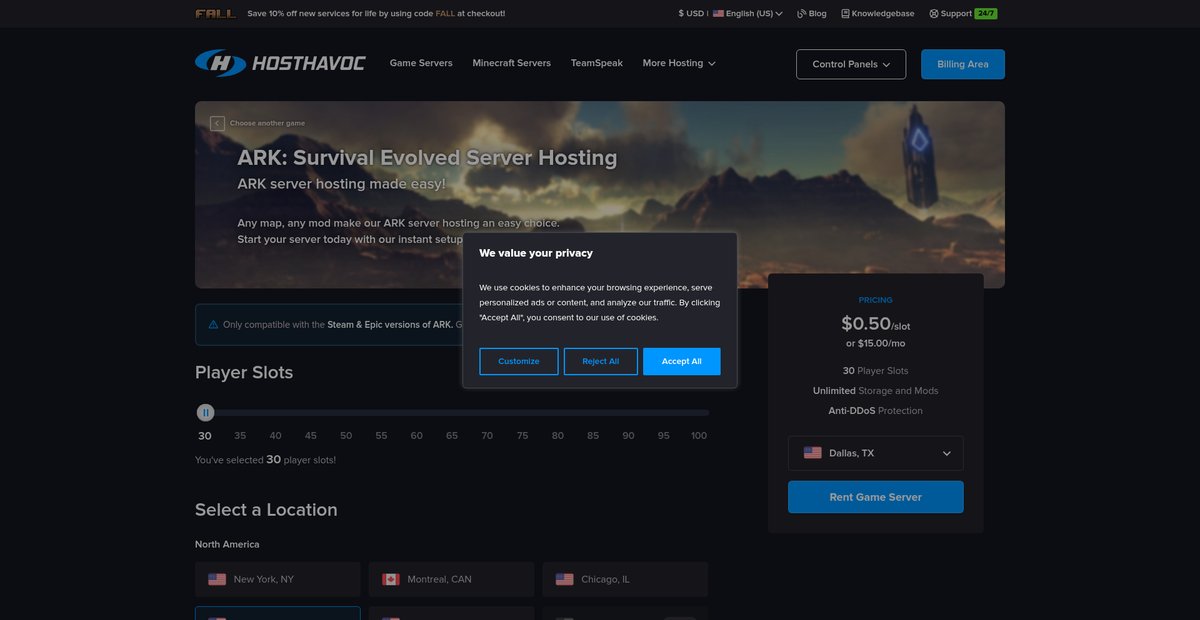1200x620 pixels.
Task: Click the 90 slots tick label
Action: pos(628,436)
